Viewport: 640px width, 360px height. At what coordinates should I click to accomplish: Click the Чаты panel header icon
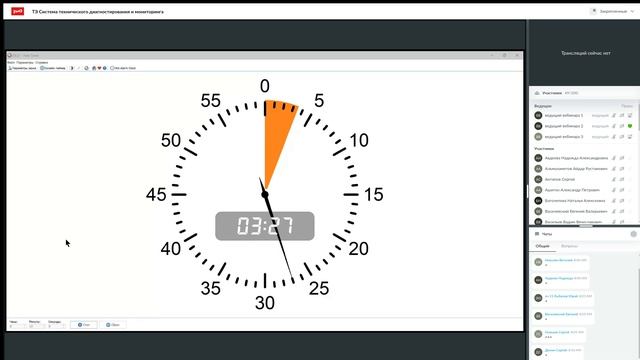[x=537, y=234]
